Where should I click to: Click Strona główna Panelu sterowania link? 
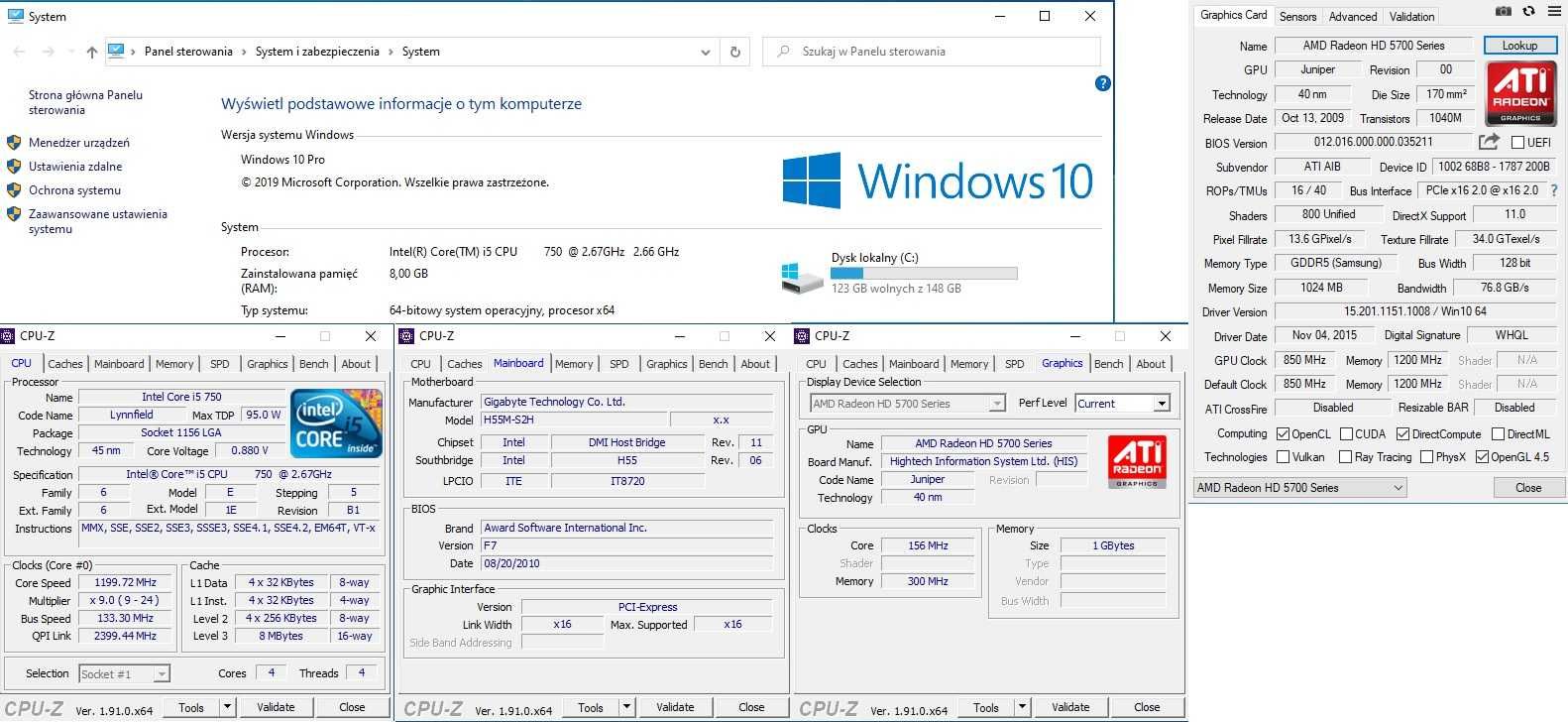pyautogui.click(x=85, y=102)
